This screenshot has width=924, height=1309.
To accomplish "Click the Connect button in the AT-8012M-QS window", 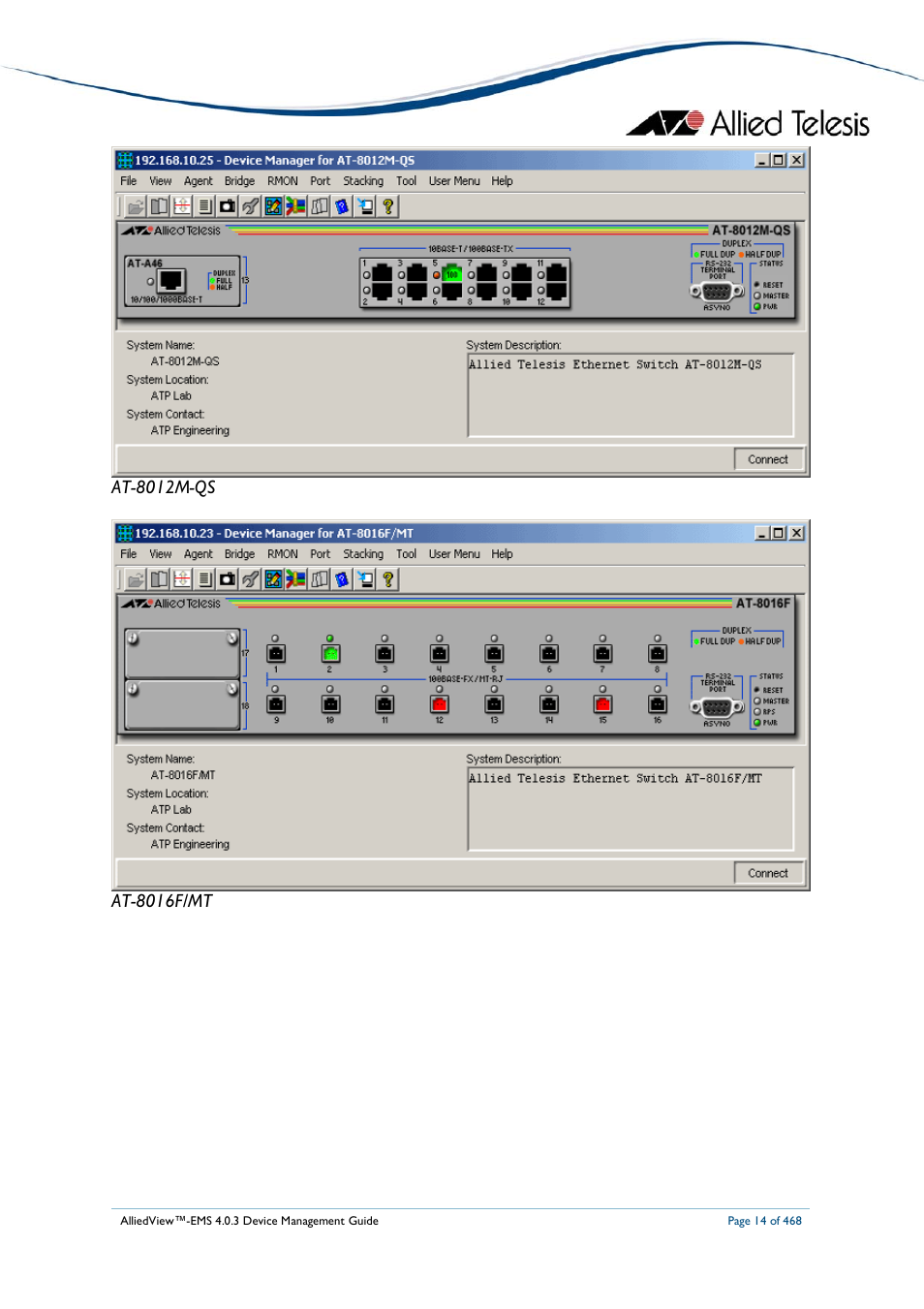I will 768,459.
